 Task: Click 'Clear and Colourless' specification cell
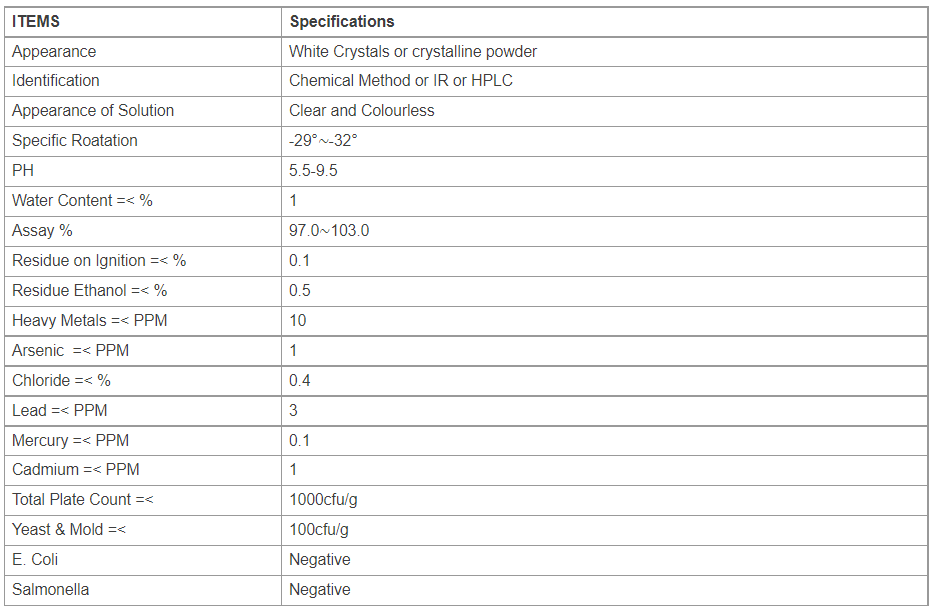point(604,111)
